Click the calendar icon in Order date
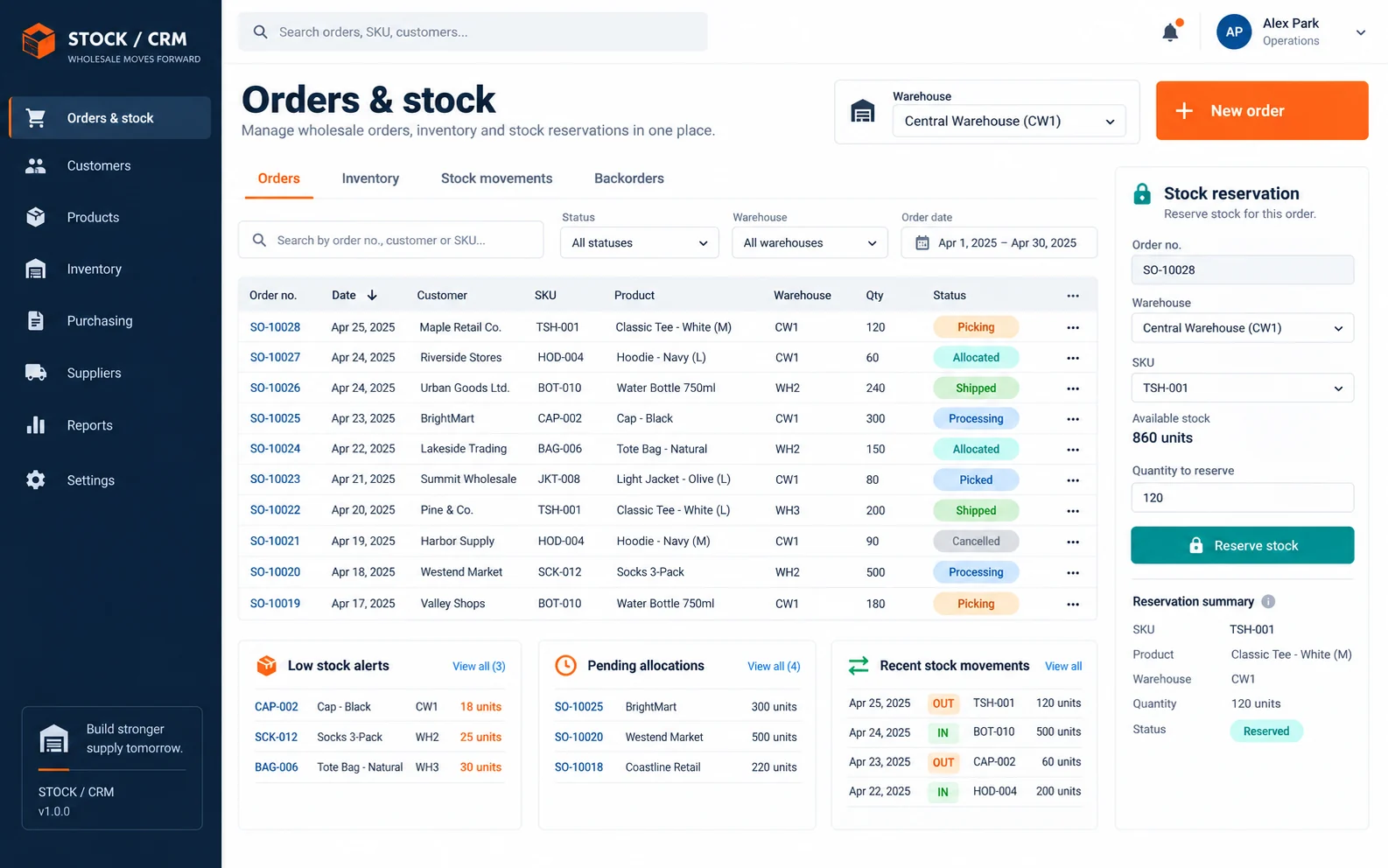1388x868 pixels. coord(922,243)
